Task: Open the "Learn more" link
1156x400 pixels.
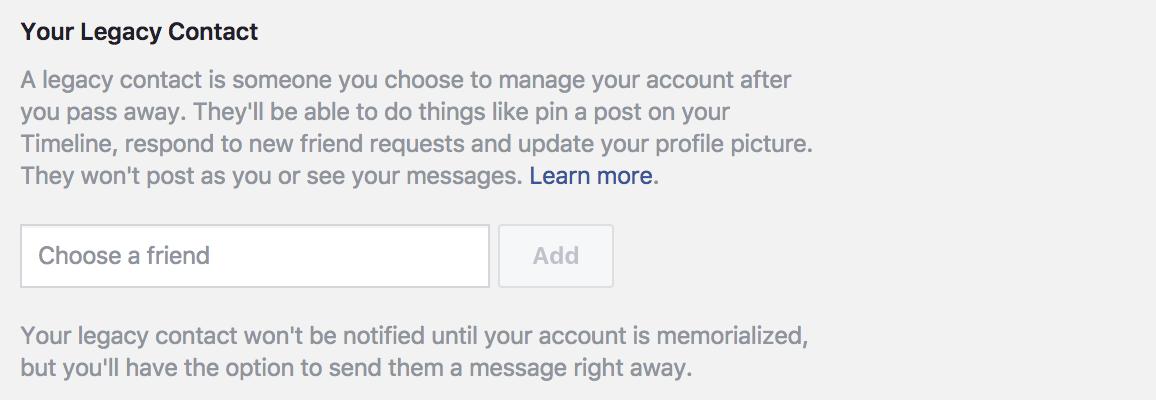Action: point(591,177)
